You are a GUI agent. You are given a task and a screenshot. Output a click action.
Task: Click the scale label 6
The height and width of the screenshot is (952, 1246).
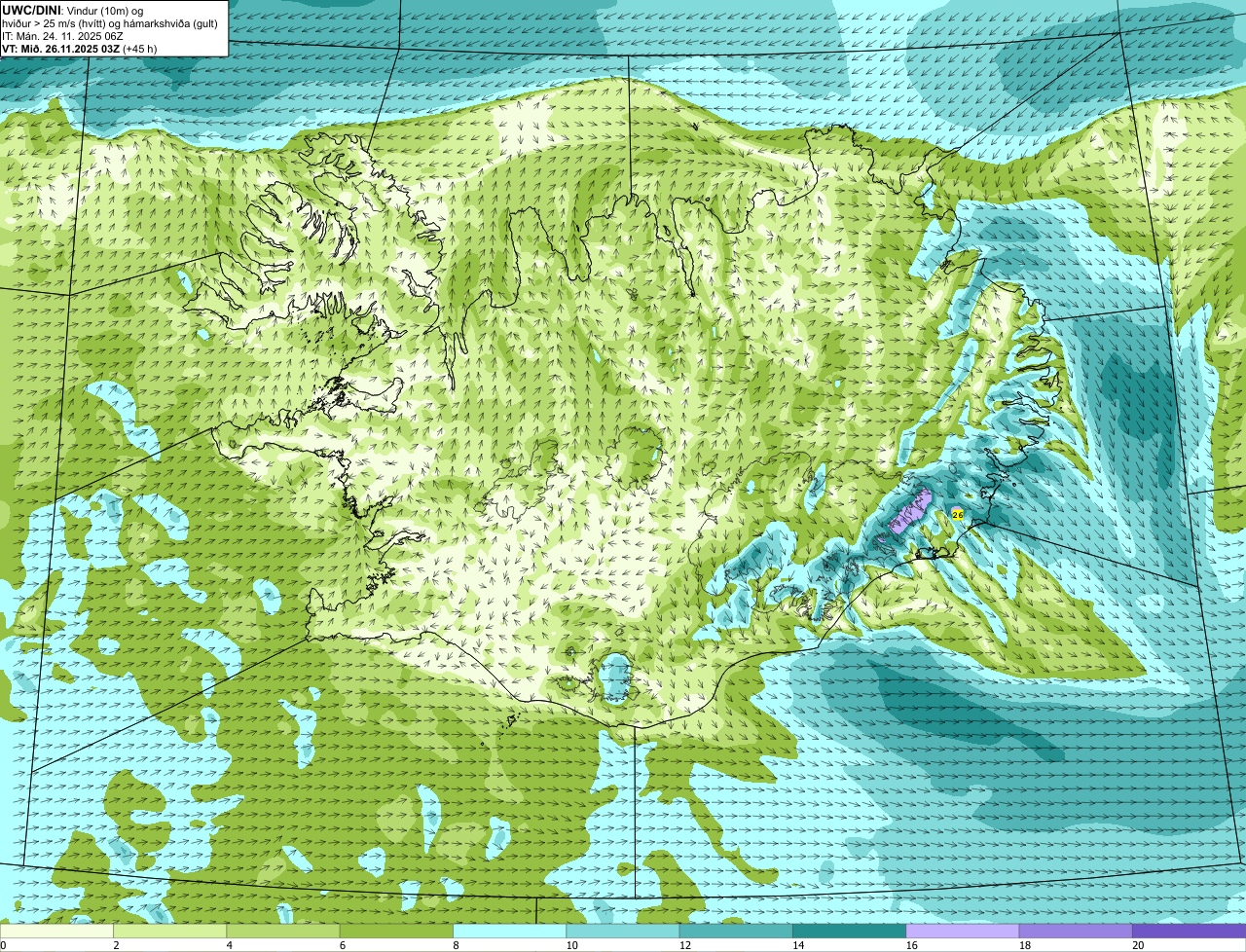click(x=342, y=945)
